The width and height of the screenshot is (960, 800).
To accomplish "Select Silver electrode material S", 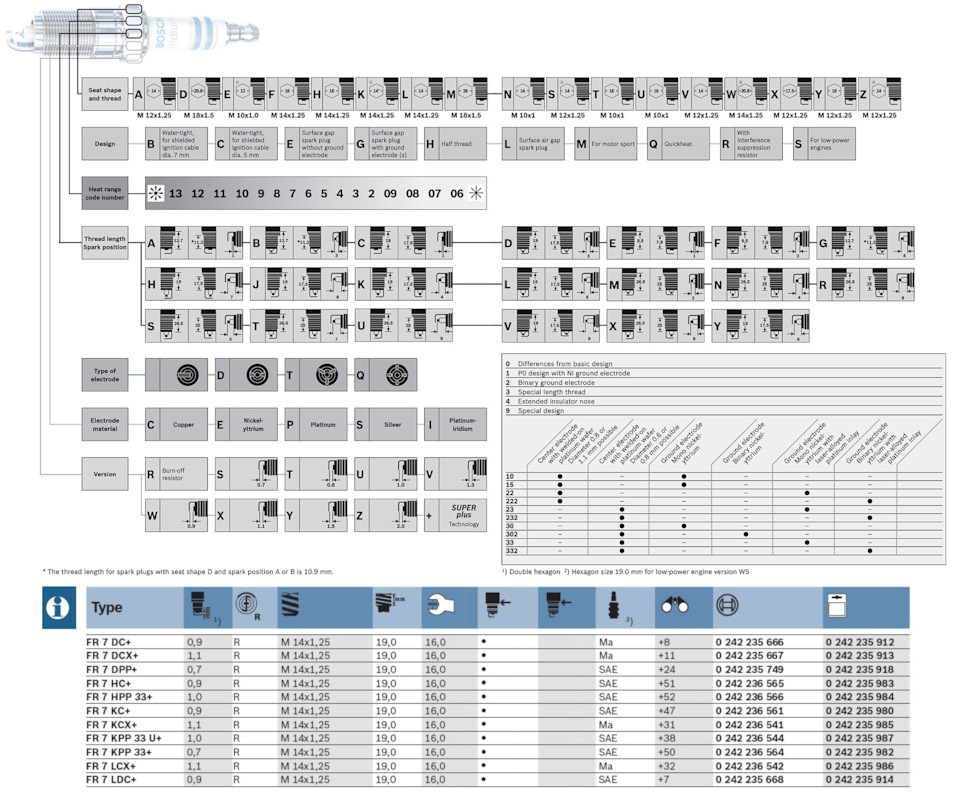I will click(386, 424).
